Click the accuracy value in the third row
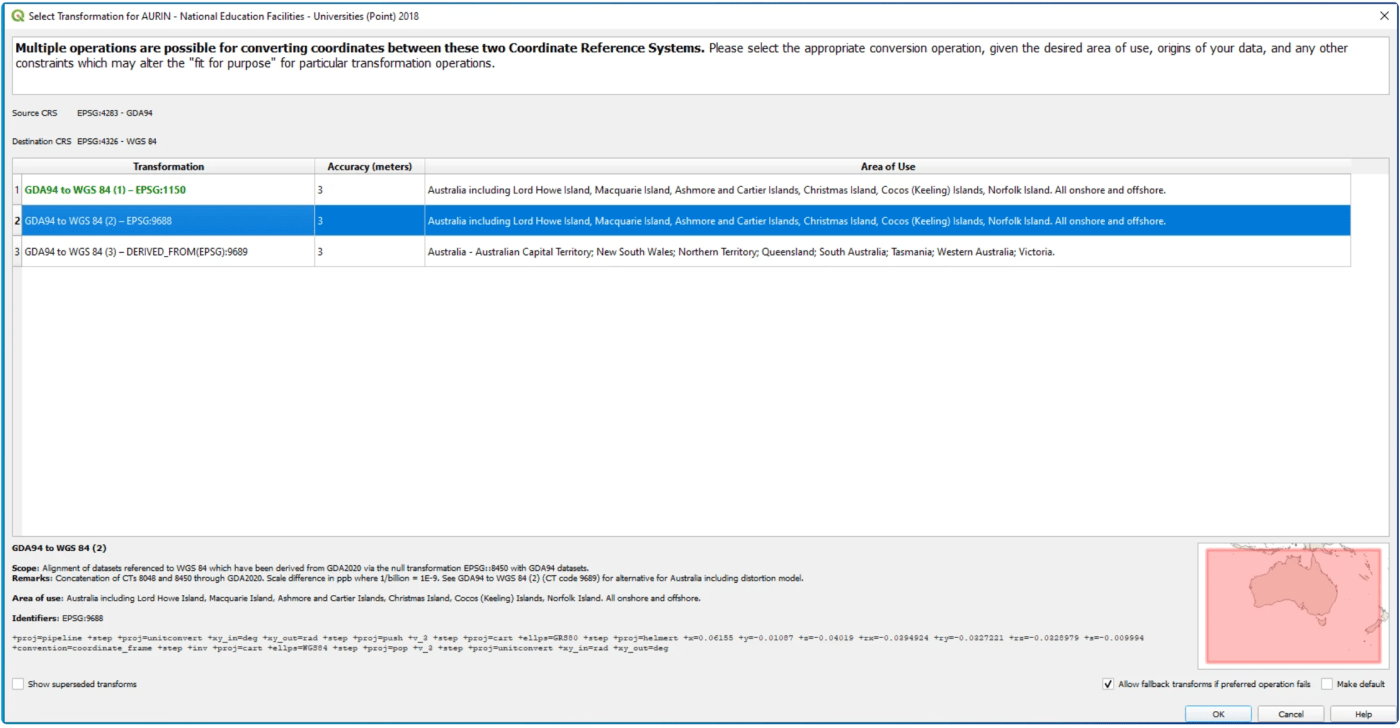The width and height of the screenshot is (1400, 728). (321, 252)
